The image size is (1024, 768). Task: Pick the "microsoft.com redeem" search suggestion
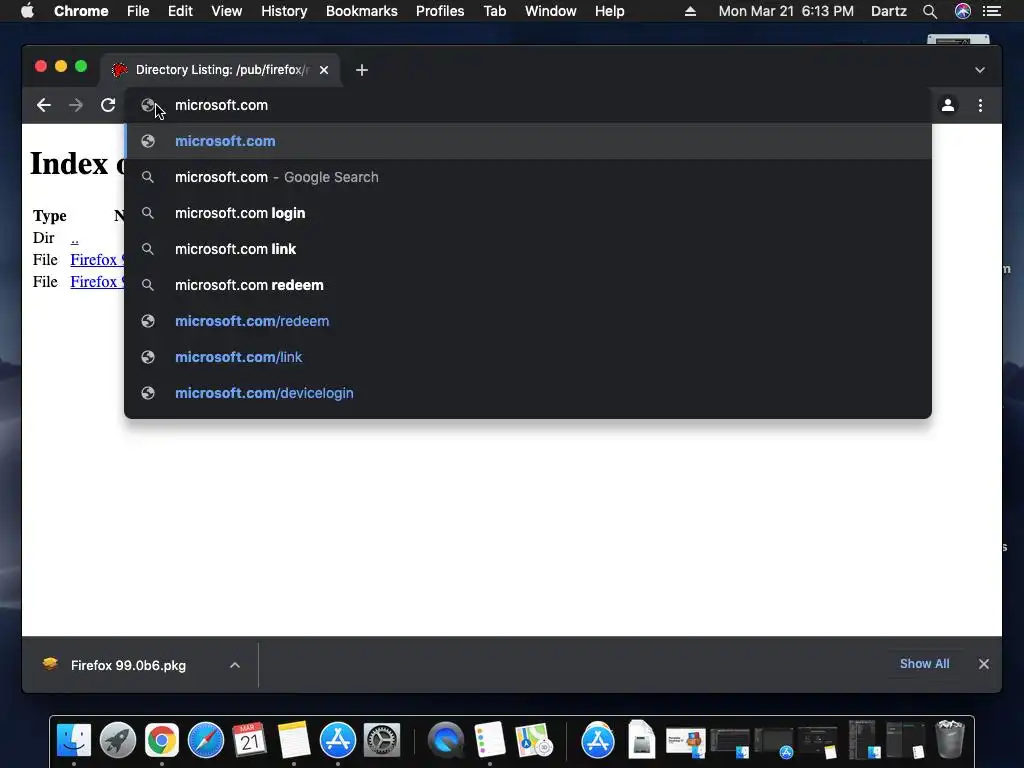528,285
